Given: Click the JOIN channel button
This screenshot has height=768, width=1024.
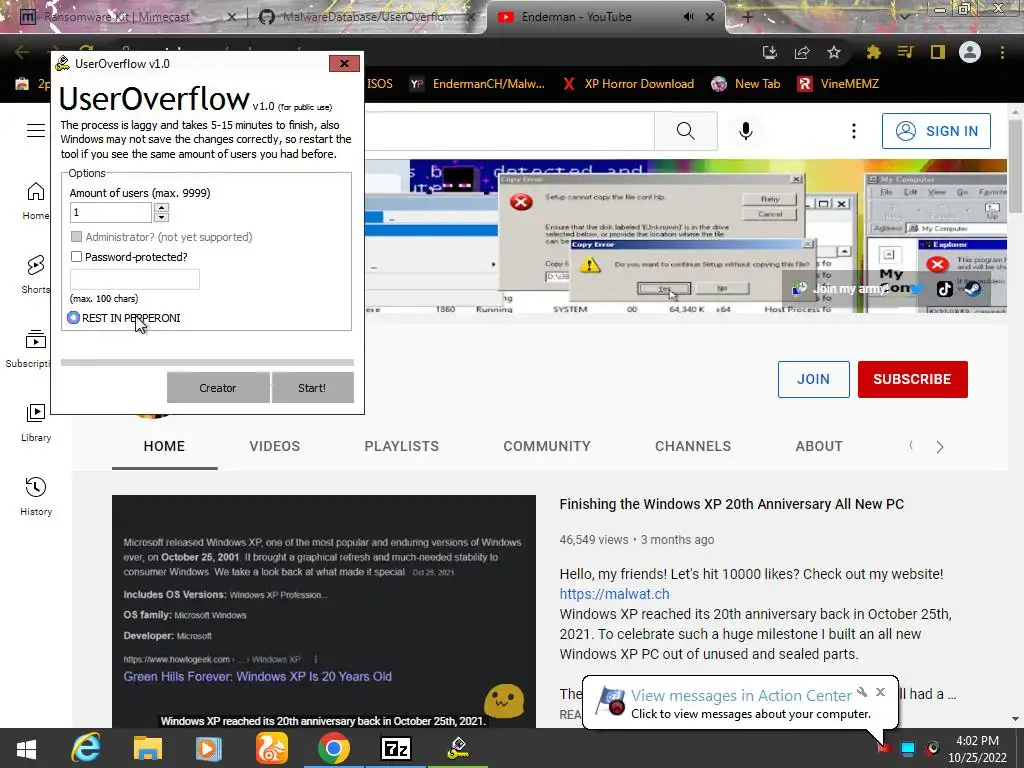Looking at the screenshot, I should 813,379.
